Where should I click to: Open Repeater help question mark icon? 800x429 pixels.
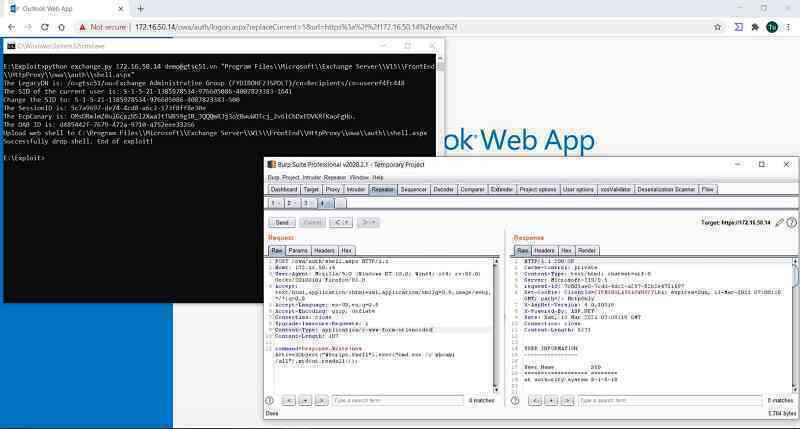tap(791, 222)
